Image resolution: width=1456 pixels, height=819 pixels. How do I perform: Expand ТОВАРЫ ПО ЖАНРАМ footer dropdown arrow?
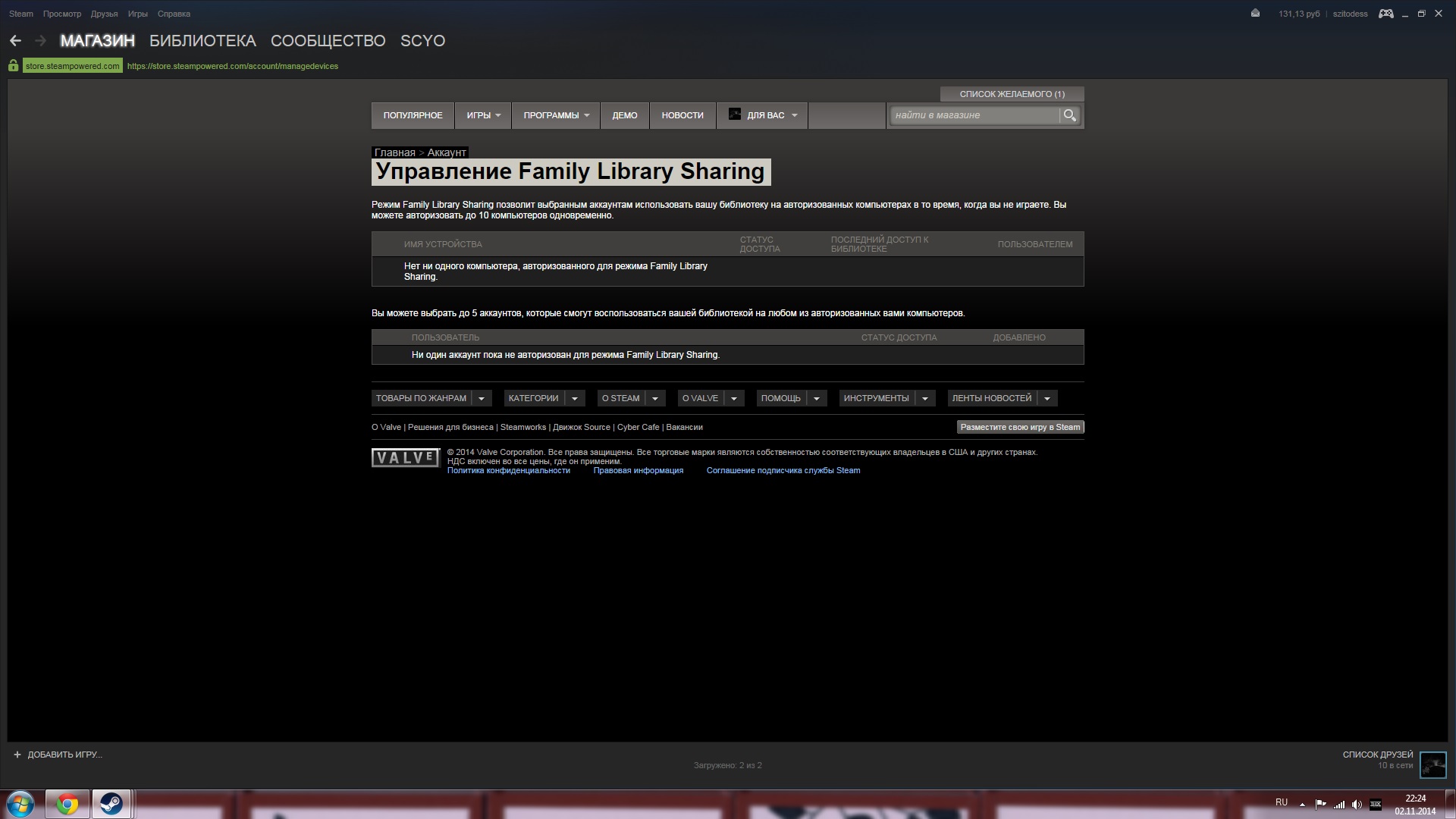[x=481, y=398]
